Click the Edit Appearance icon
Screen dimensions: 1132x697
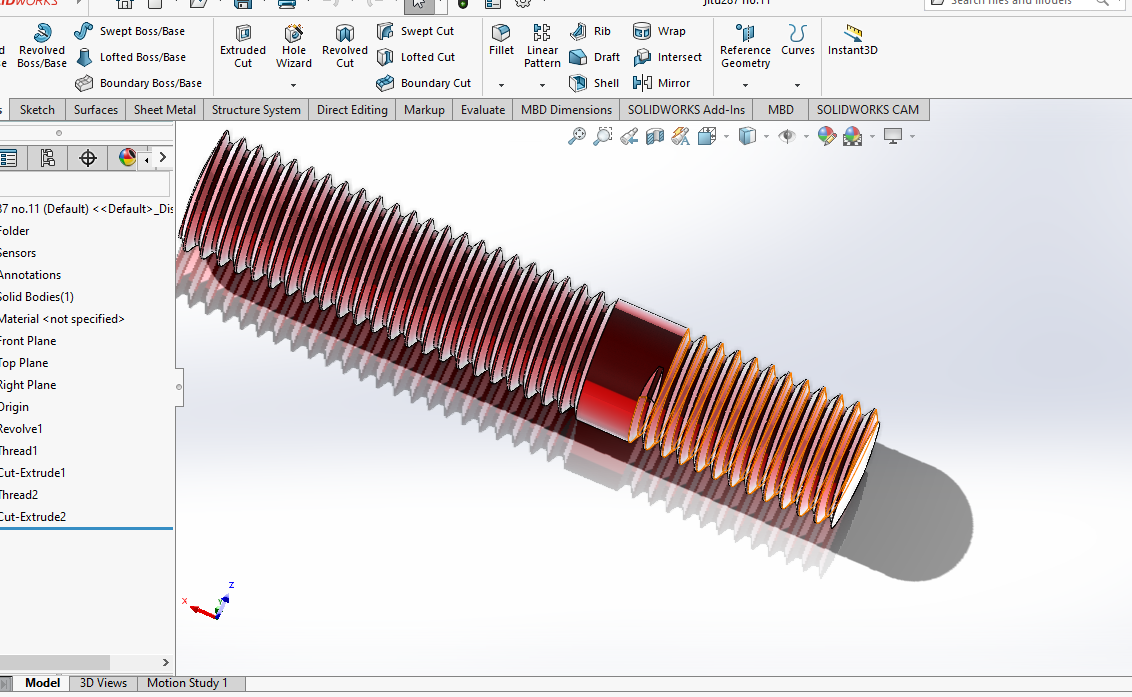point(827,136)
